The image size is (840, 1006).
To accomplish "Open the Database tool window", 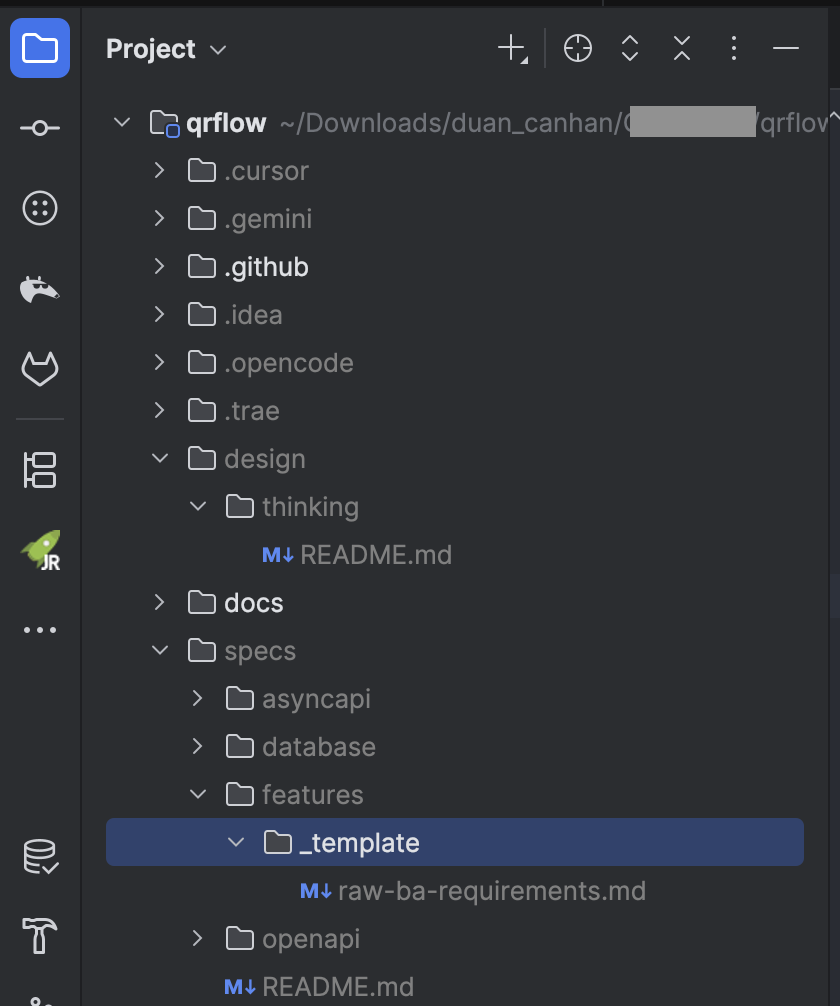I will pos(40,858).
